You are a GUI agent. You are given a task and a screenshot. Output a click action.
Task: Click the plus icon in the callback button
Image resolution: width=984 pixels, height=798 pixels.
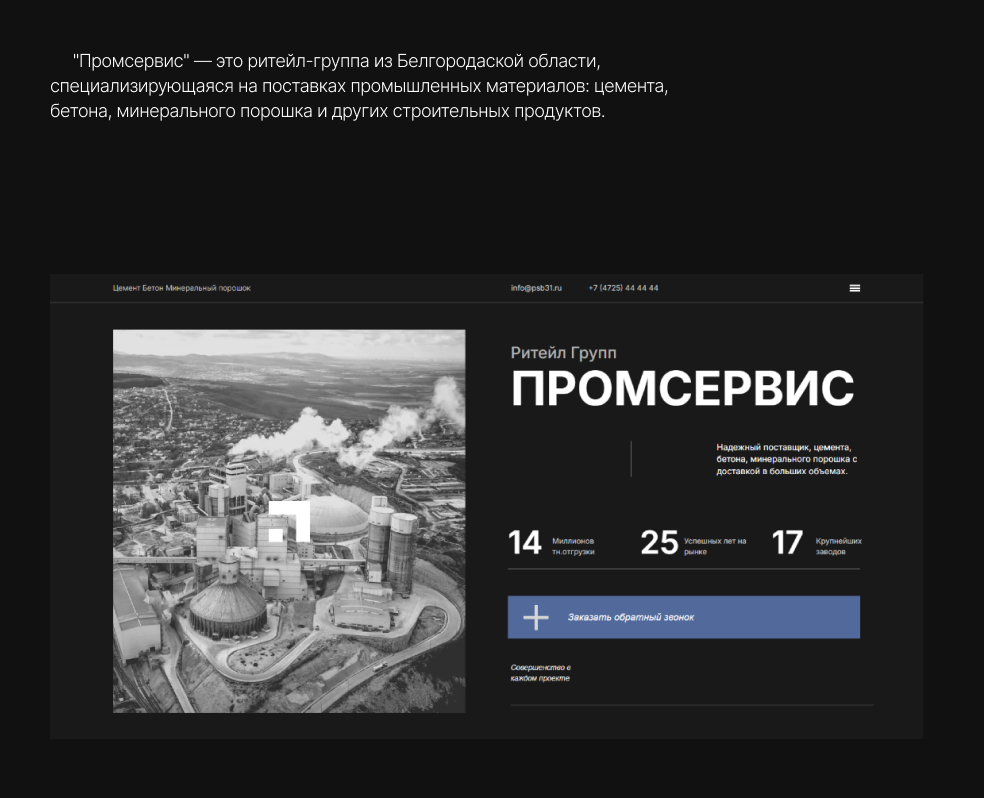tap(536, 618)
